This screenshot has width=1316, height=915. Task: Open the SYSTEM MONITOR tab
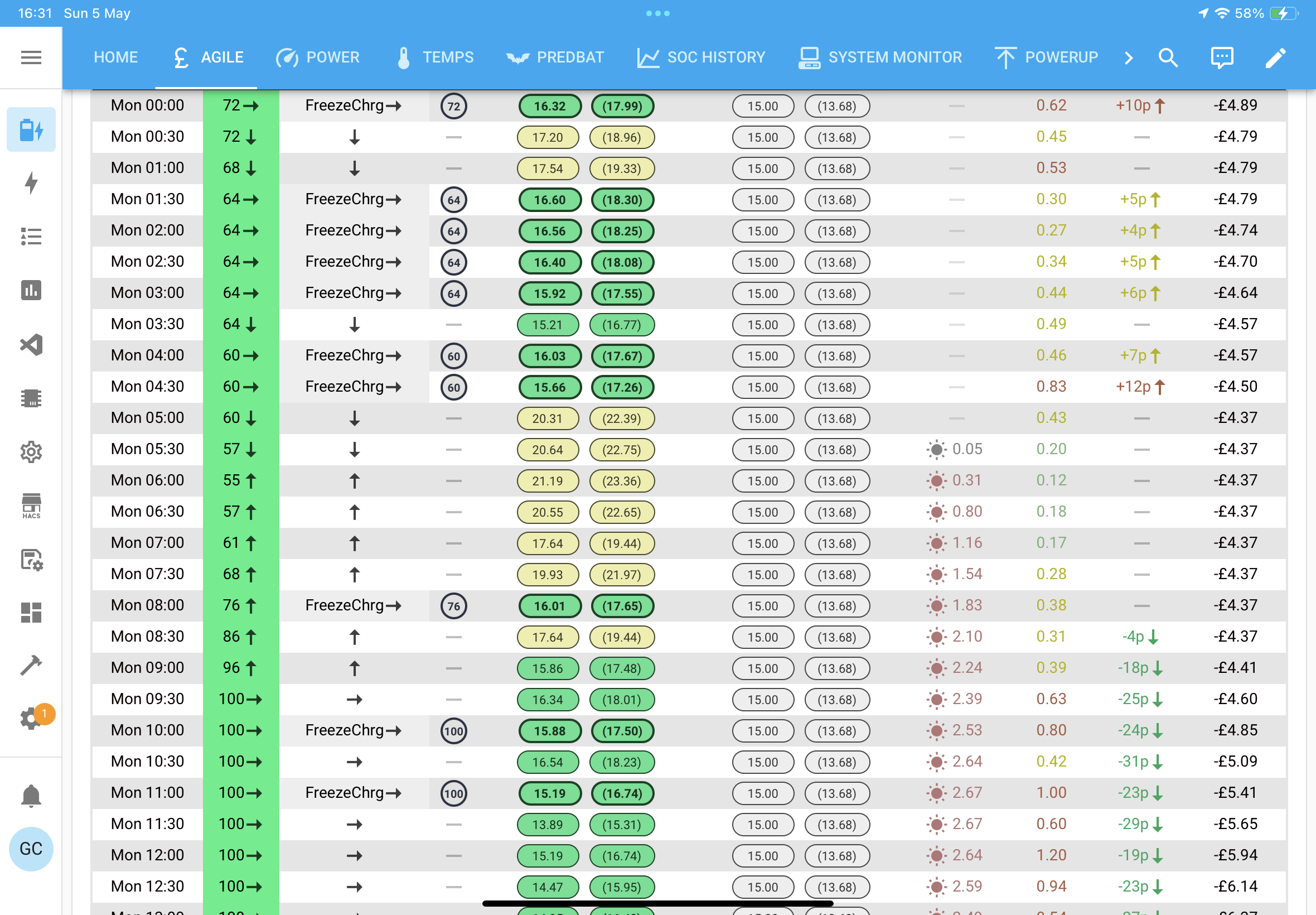(880, 57)
